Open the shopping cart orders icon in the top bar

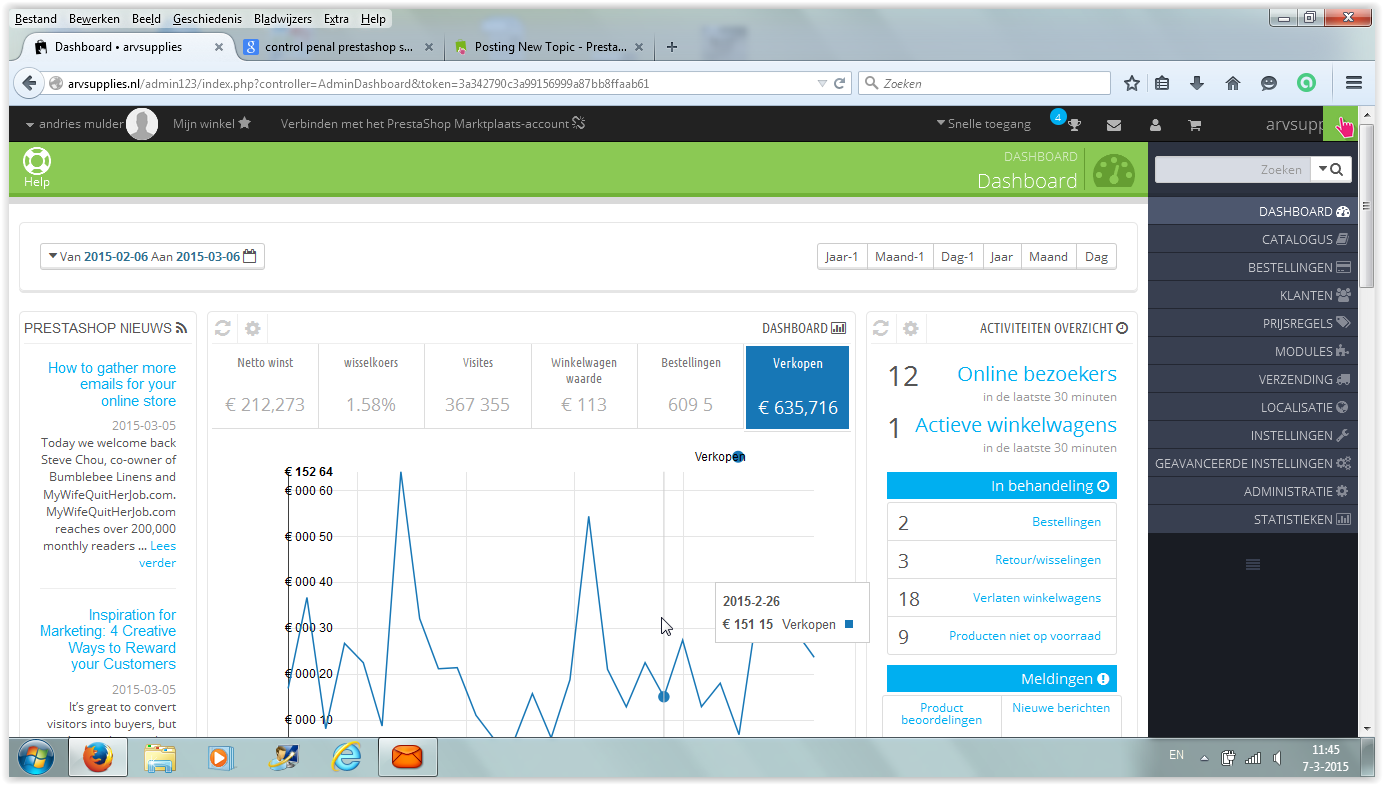pyautogui.click(x=1194, y=125)
